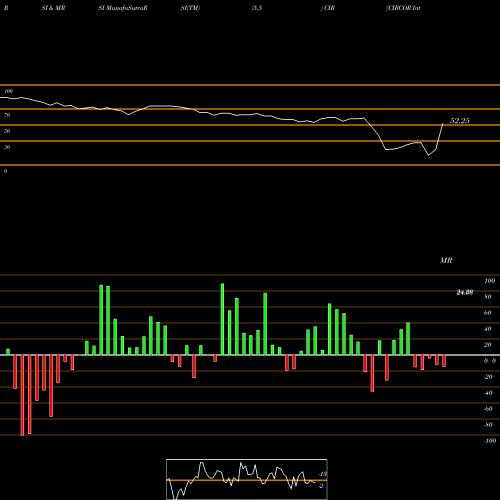Click the mini chart thumbnail at the bottom

coord(247,479)
